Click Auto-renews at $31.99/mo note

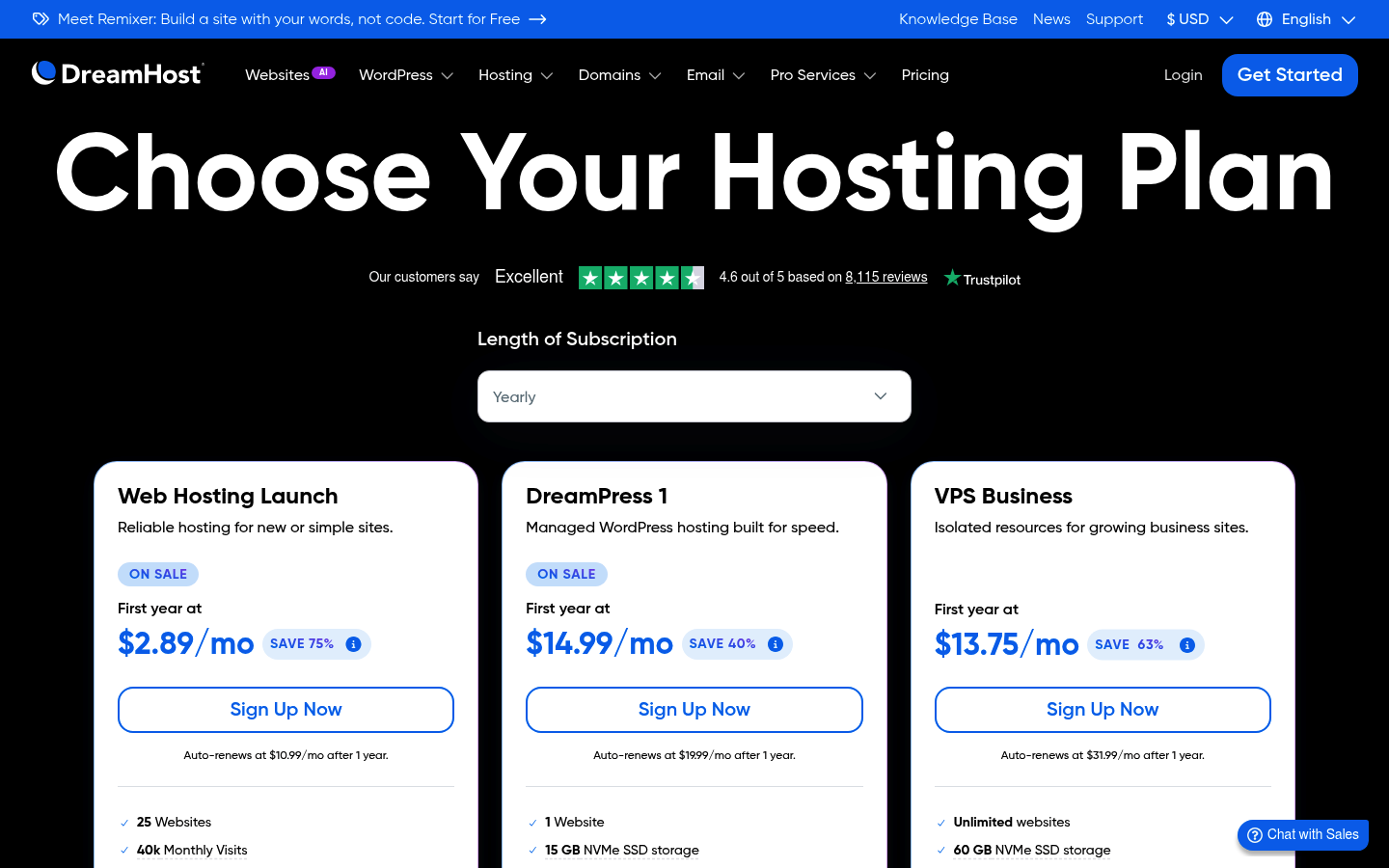coord(1103,755)
